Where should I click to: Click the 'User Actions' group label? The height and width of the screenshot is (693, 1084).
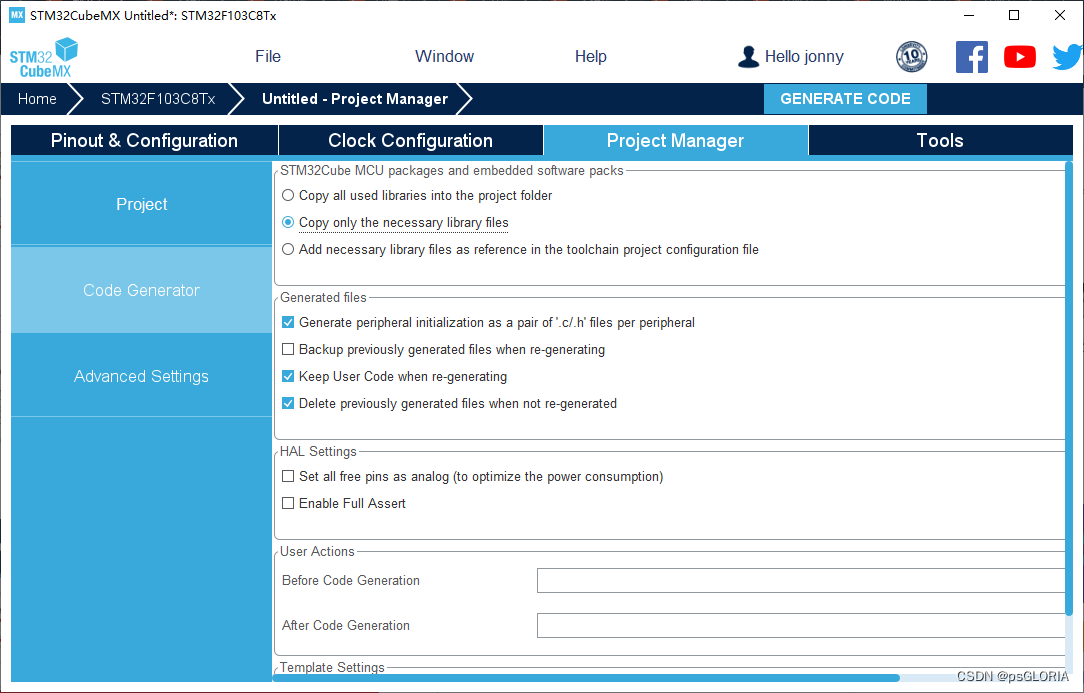tap(317, 551)
